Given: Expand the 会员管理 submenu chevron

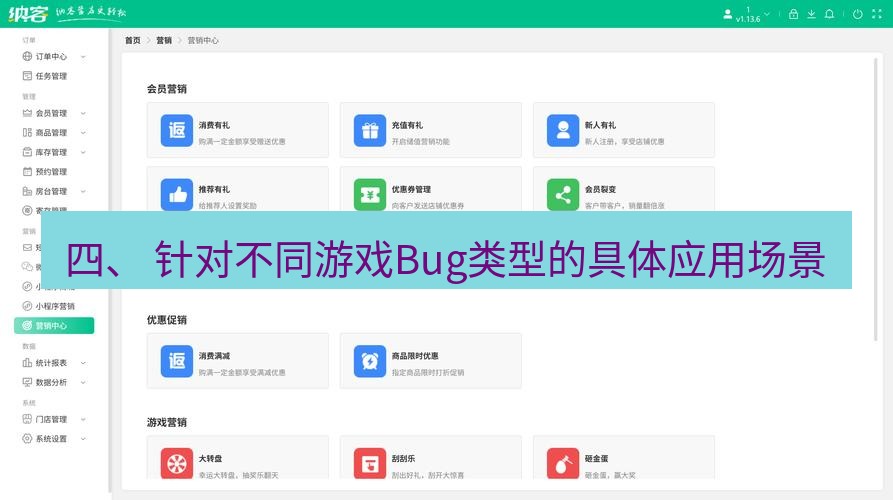Looking at the screenshot, I should click(83, 113).
